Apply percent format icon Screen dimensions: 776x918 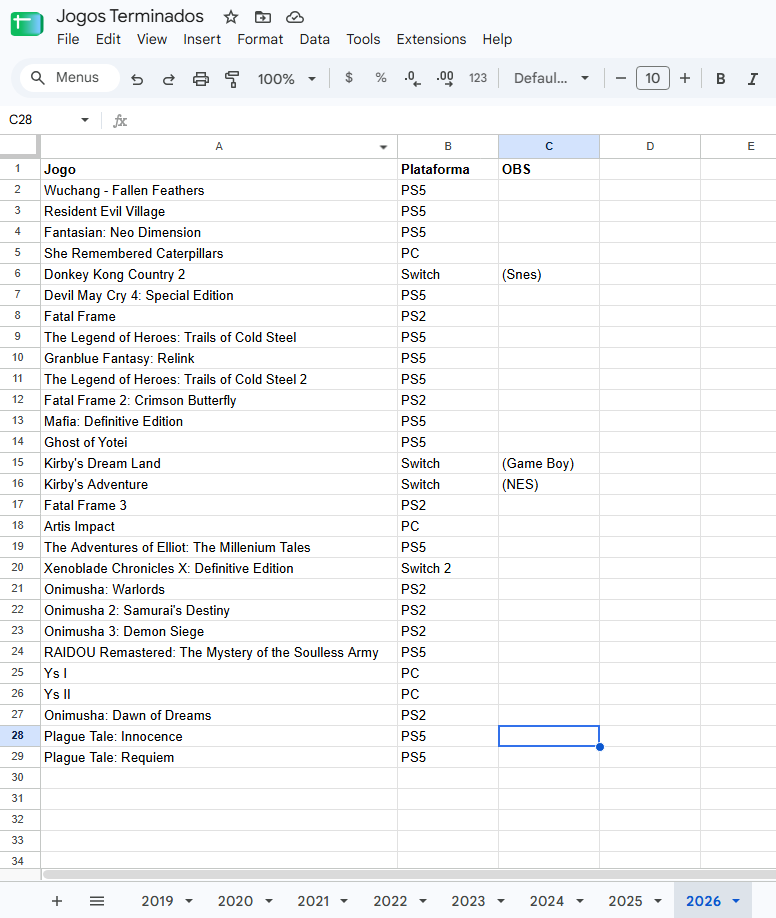click(381, 78)
